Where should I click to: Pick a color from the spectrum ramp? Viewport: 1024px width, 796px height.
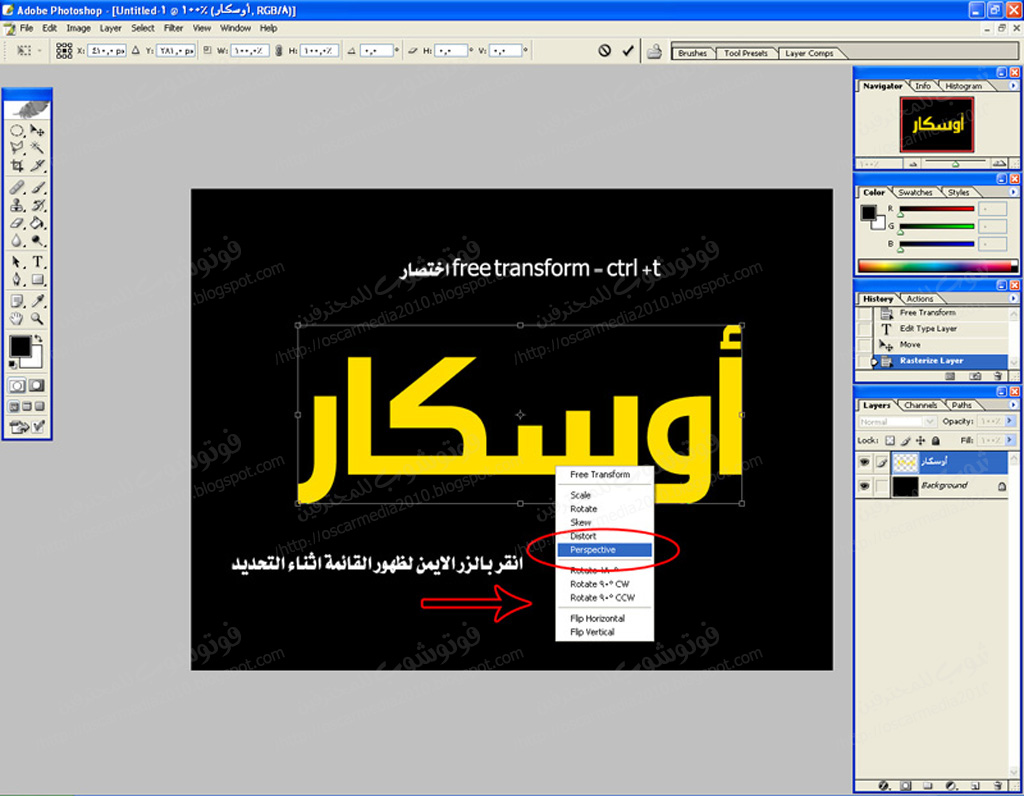click(938, 266)
